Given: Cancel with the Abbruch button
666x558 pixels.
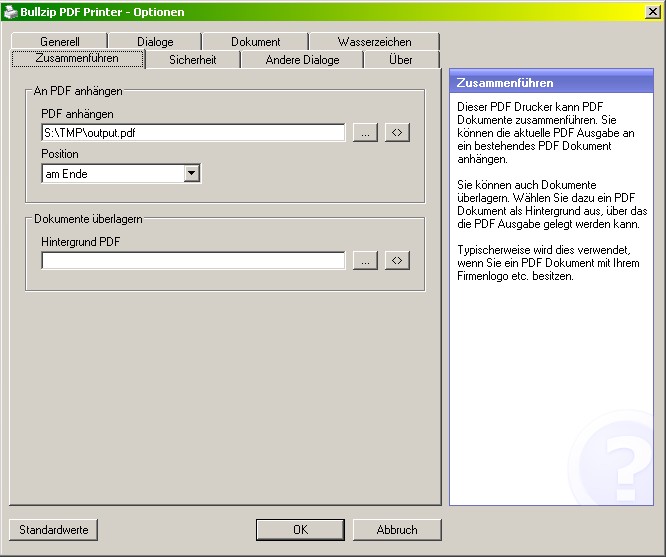Looking at the screenshot, I should pyautogui.click(x=397, y=530).
